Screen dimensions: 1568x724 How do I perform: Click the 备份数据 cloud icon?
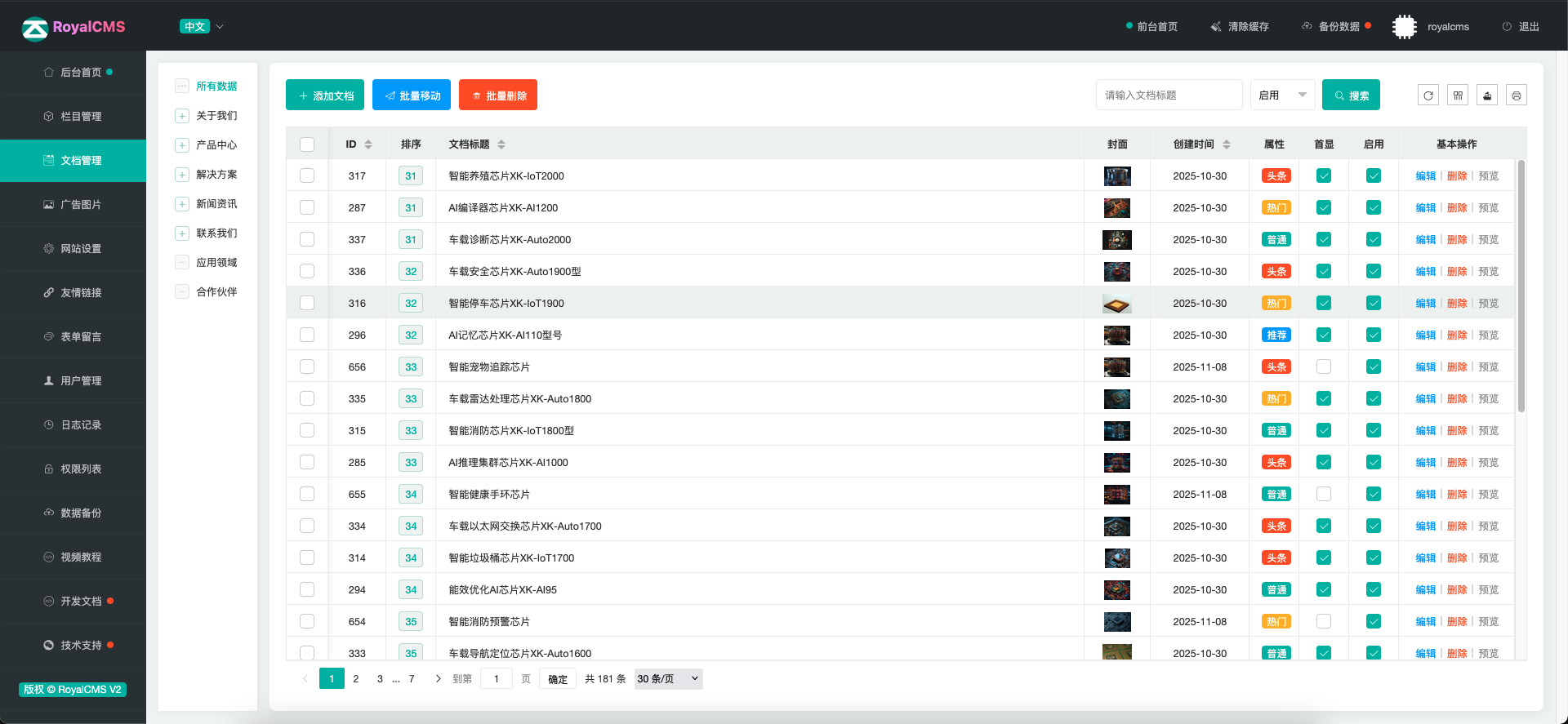(1307, 26)
